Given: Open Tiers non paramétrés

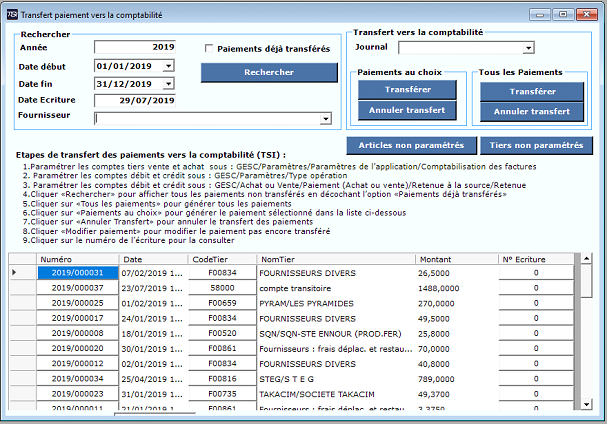Looking at the screenshot, I should (x=536, y=145).
